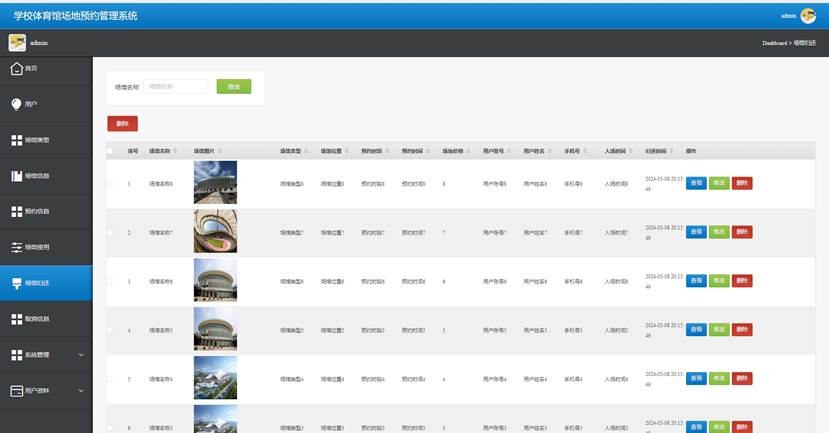Click the 场馆类型6 cell in row 3
The width and height of the screenshot is (829, 433).
291,282
